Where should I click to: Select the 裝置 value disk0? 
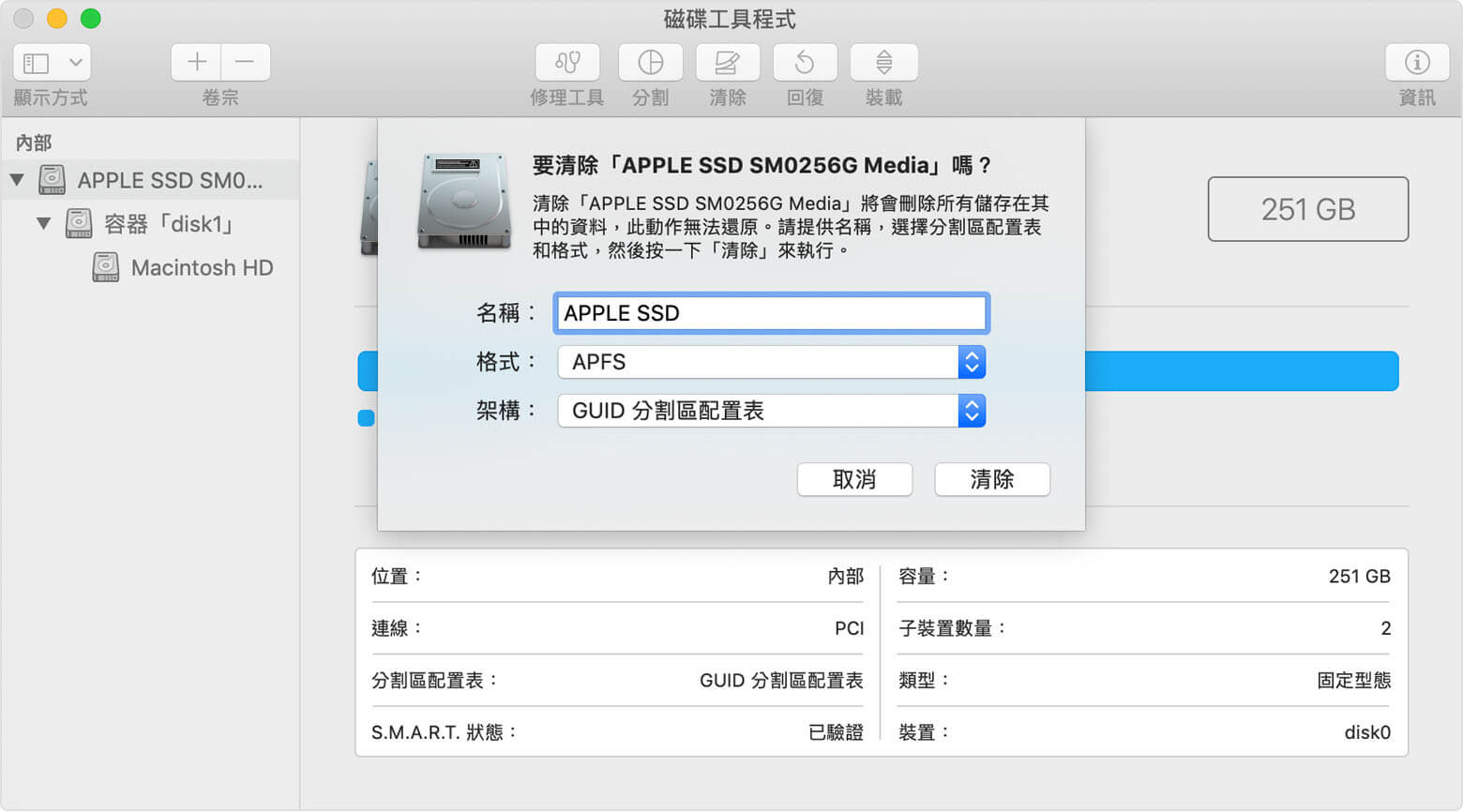[x=1367, y=732]
